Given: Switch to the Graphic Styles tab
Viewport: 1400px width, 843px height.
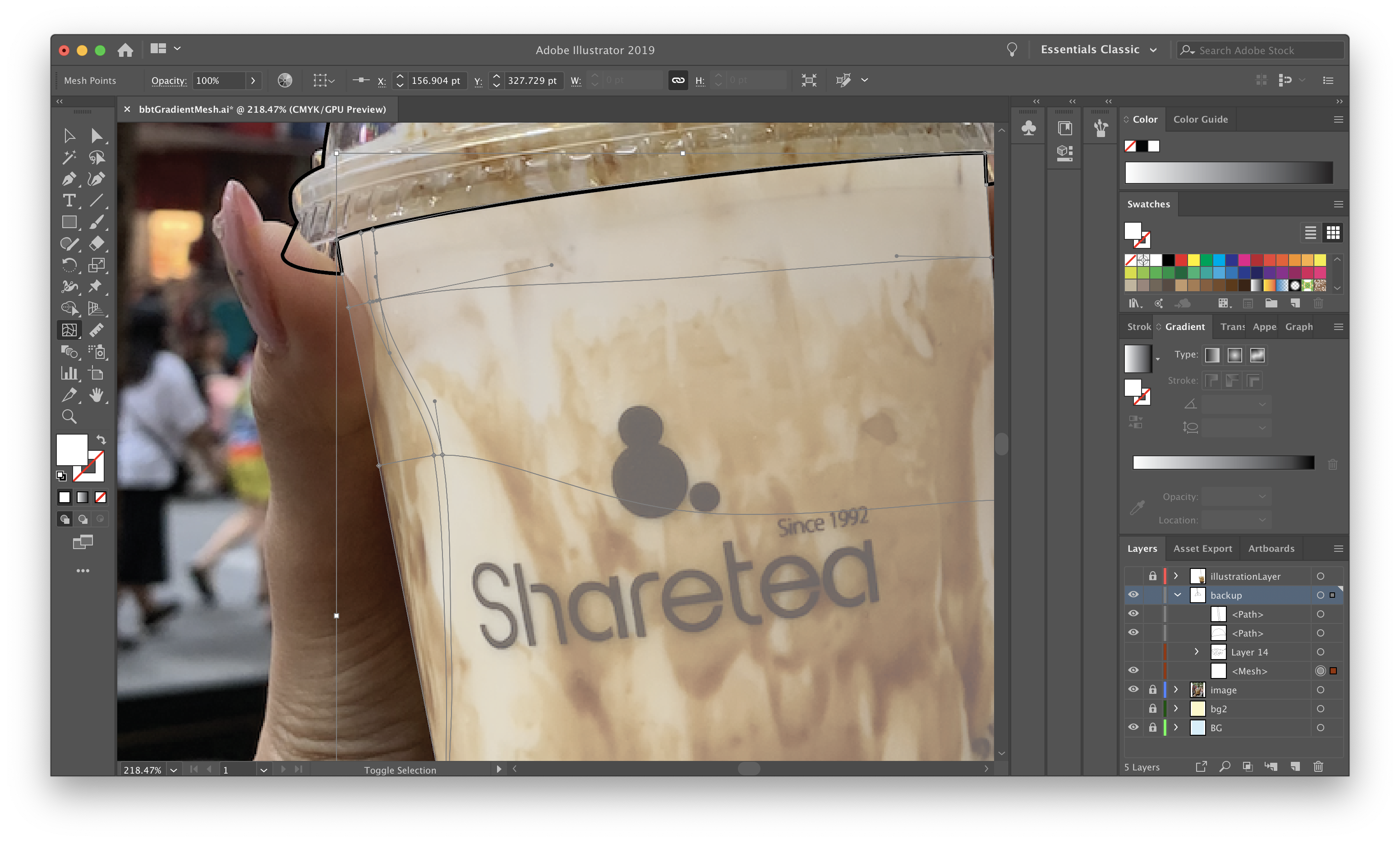Looking at the screenshot, I should tap(1299, 327).
